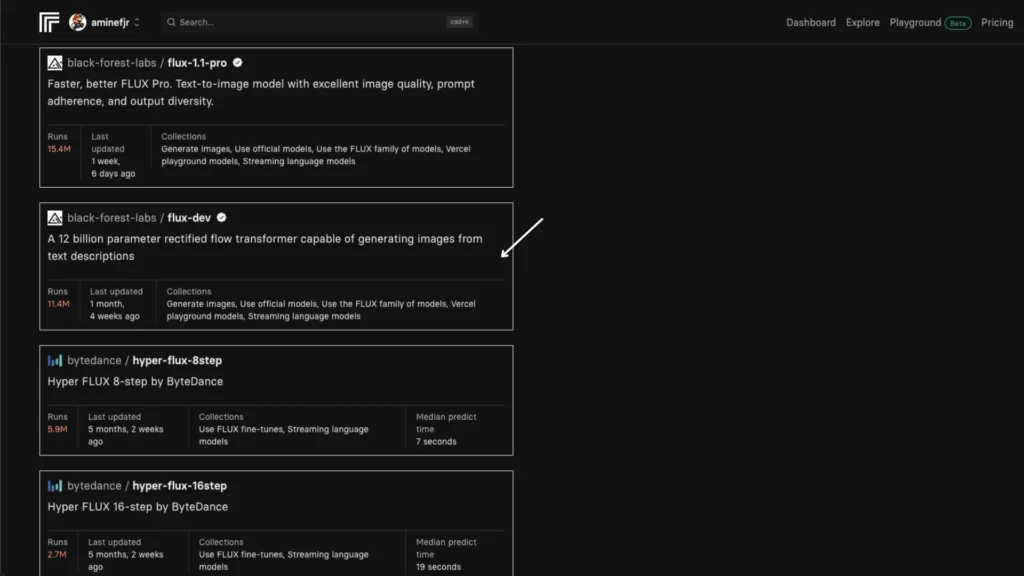Click the collections text in flux-dev card

(x=321, y=310)
